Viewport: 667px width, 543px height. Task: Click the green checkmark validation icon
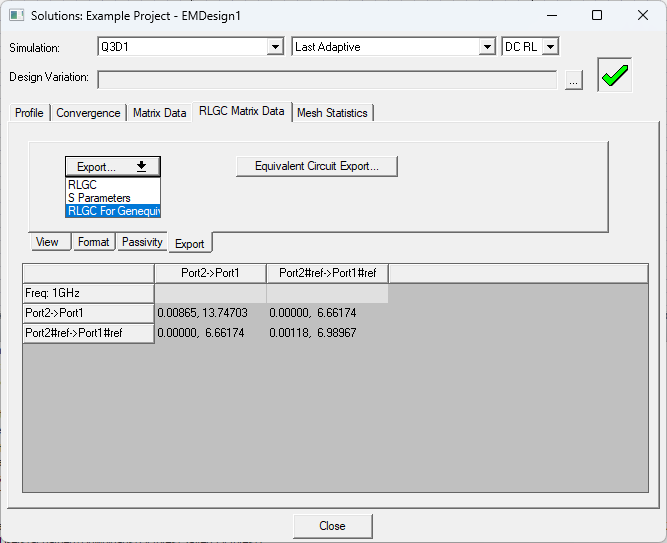[x=615, y=77]
